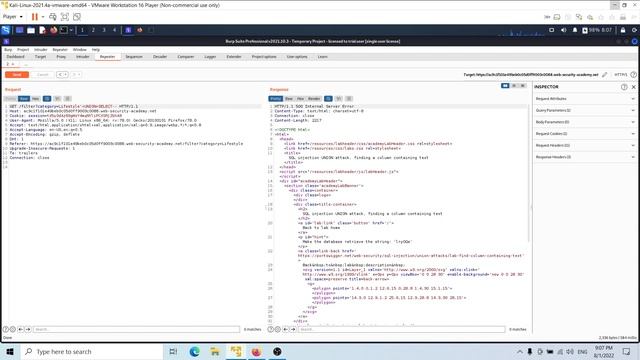The image size is (640, 360).
Task: Open the Repeater menu
Action: (60, 49)
